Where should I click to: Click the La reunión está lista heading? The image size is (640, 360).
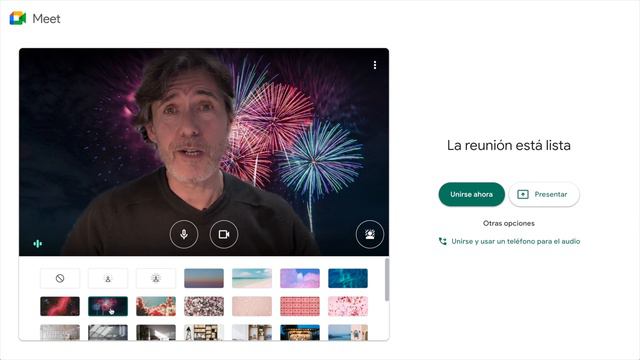click(x=509, y=145)
